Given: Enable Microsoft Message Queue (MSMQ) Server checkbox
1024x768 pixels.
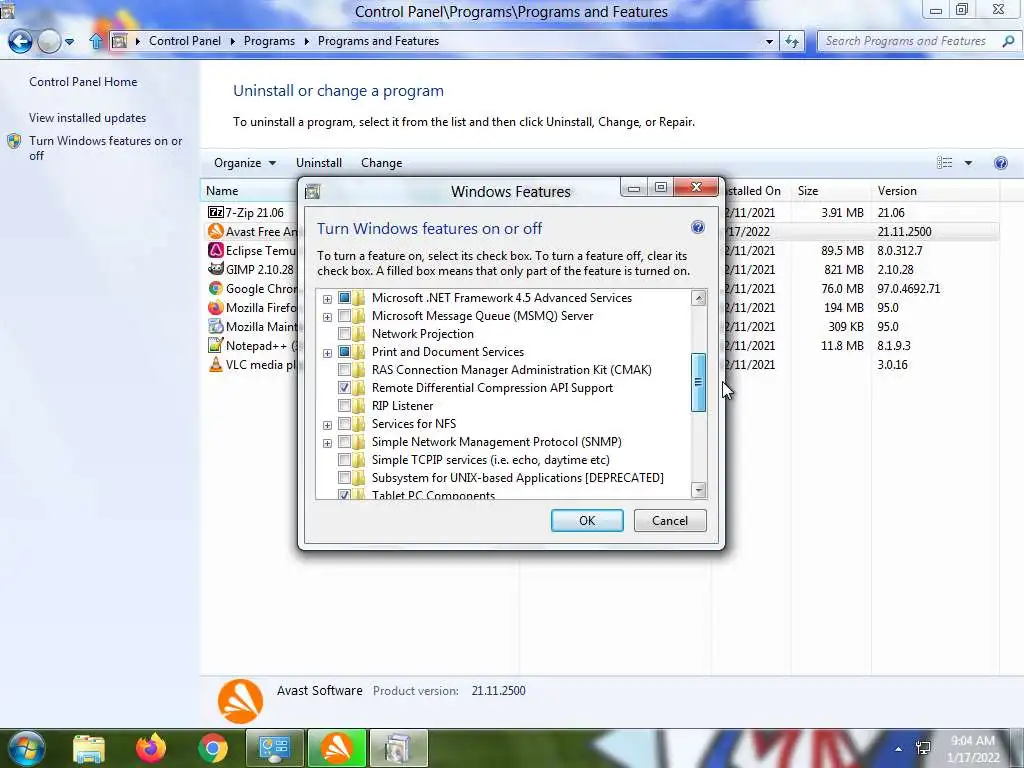Looking at the screenshot, I should pos(344,315).
